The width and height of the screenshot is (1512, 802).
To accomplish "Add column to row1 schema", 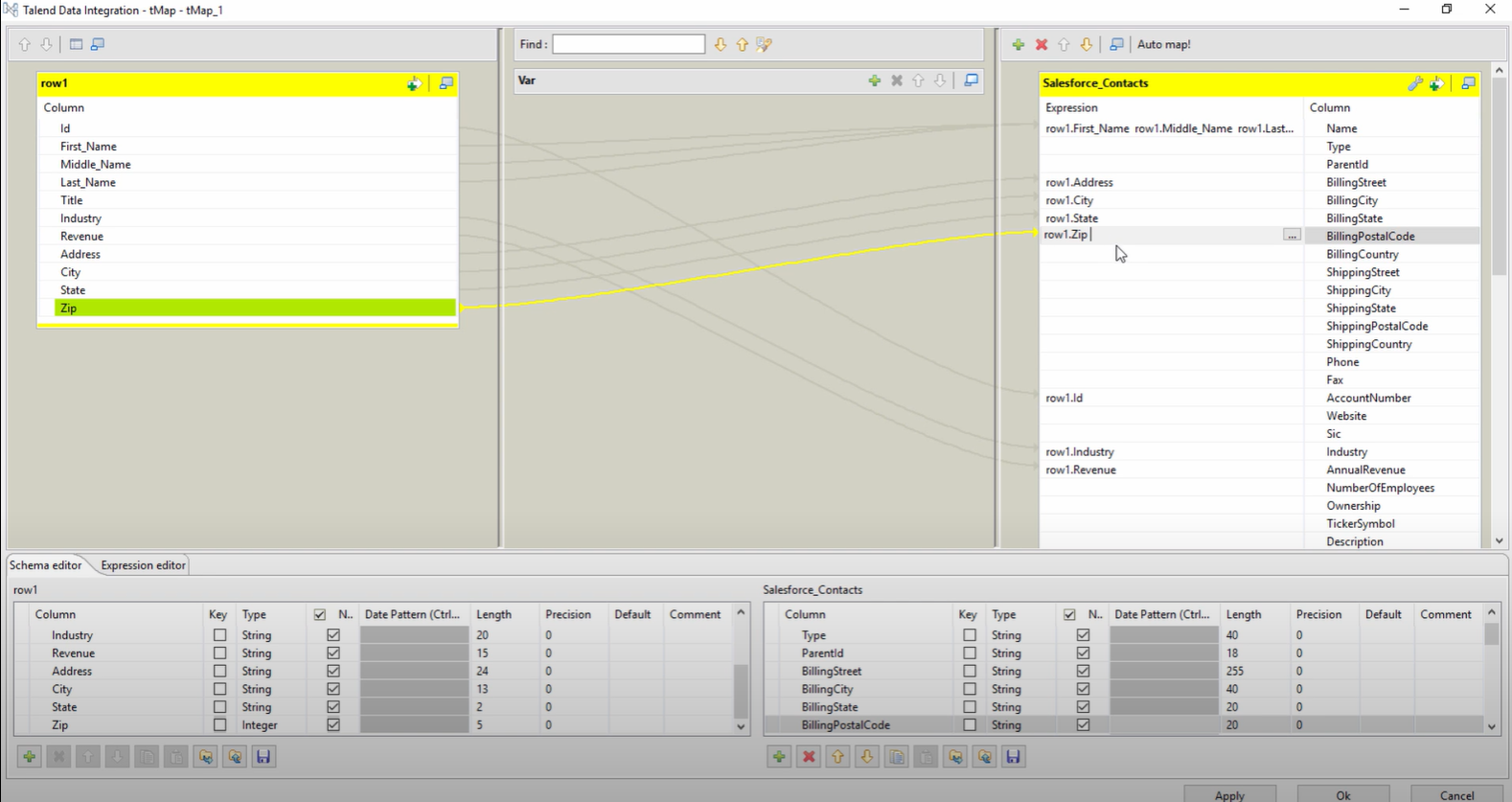I will [29, 757].
